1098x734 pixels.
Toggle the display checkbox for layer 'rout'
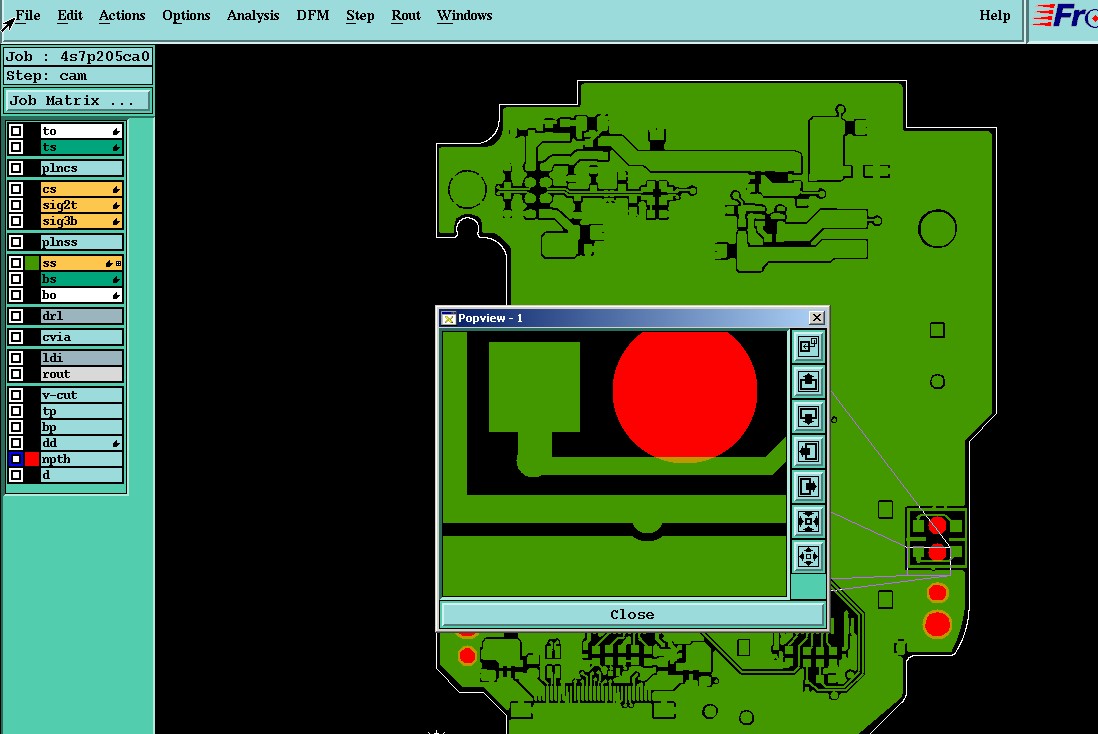coord(16,374)
